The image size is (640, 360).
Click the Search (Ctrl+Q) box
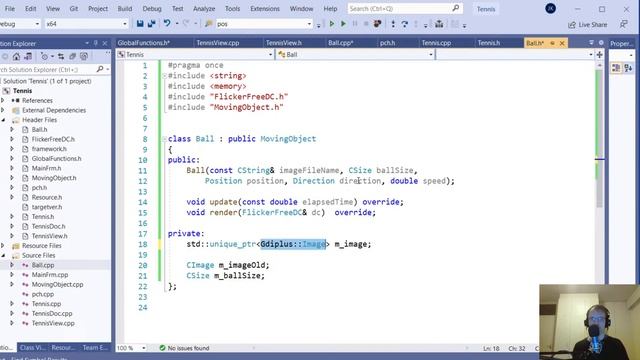[x=404, y=9]
